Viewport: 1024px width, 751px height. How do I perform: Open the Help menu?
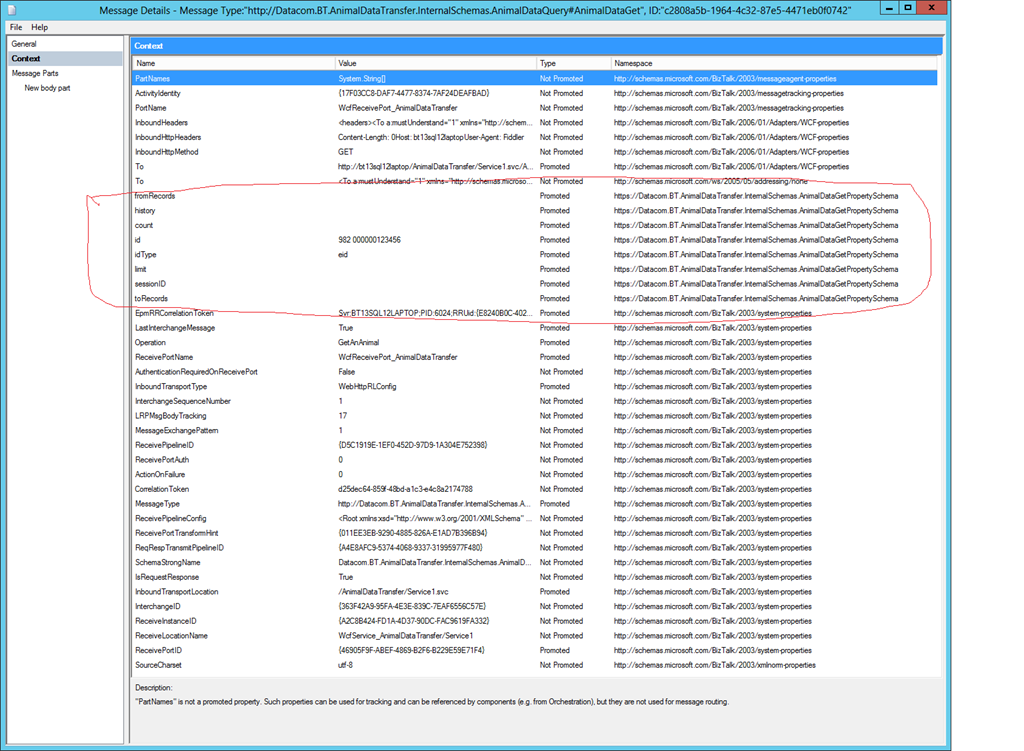[x=40, y=27]
